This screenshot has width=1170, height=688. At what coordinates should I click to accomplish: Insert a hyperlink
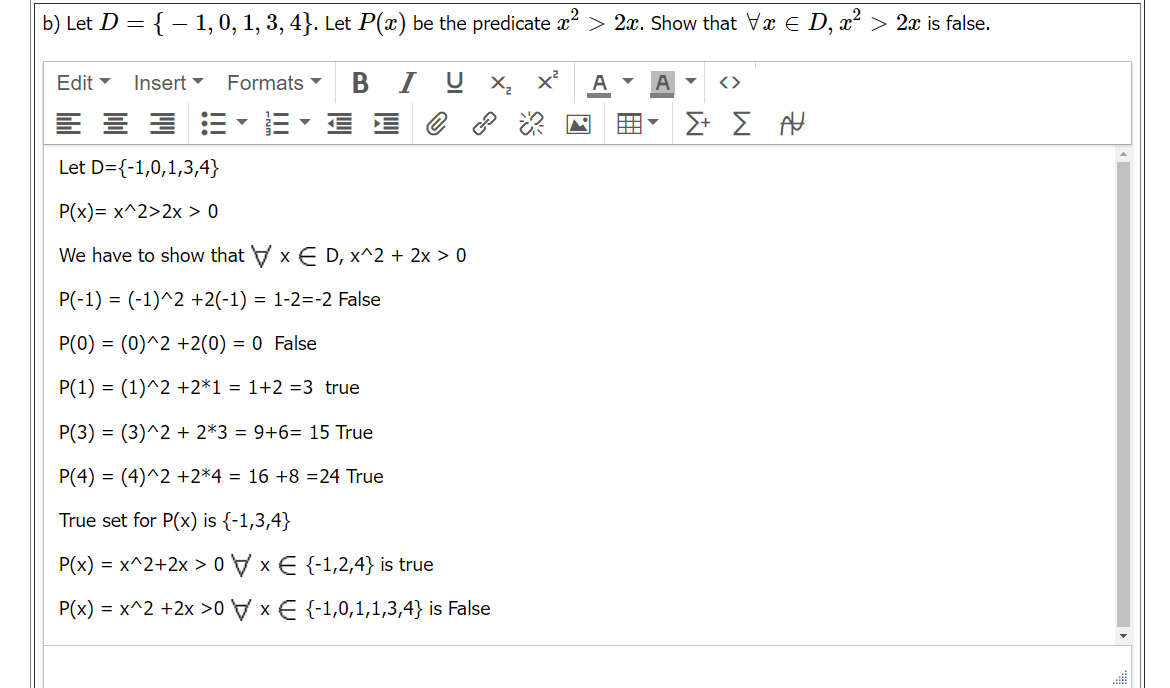tap(484, 123)
